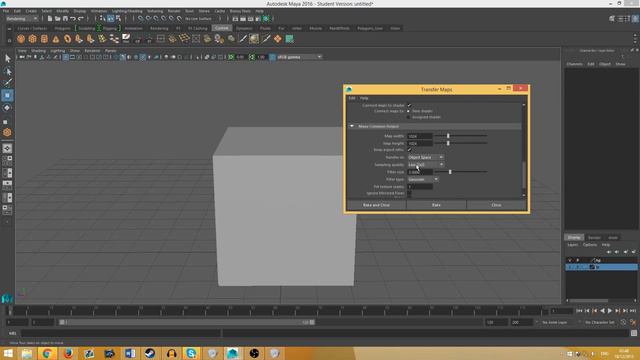This screenshot has width=640, height=360.
Task: Activate the Move tool in toolbox
Action: pyautogui.click(x=7, y=96)
